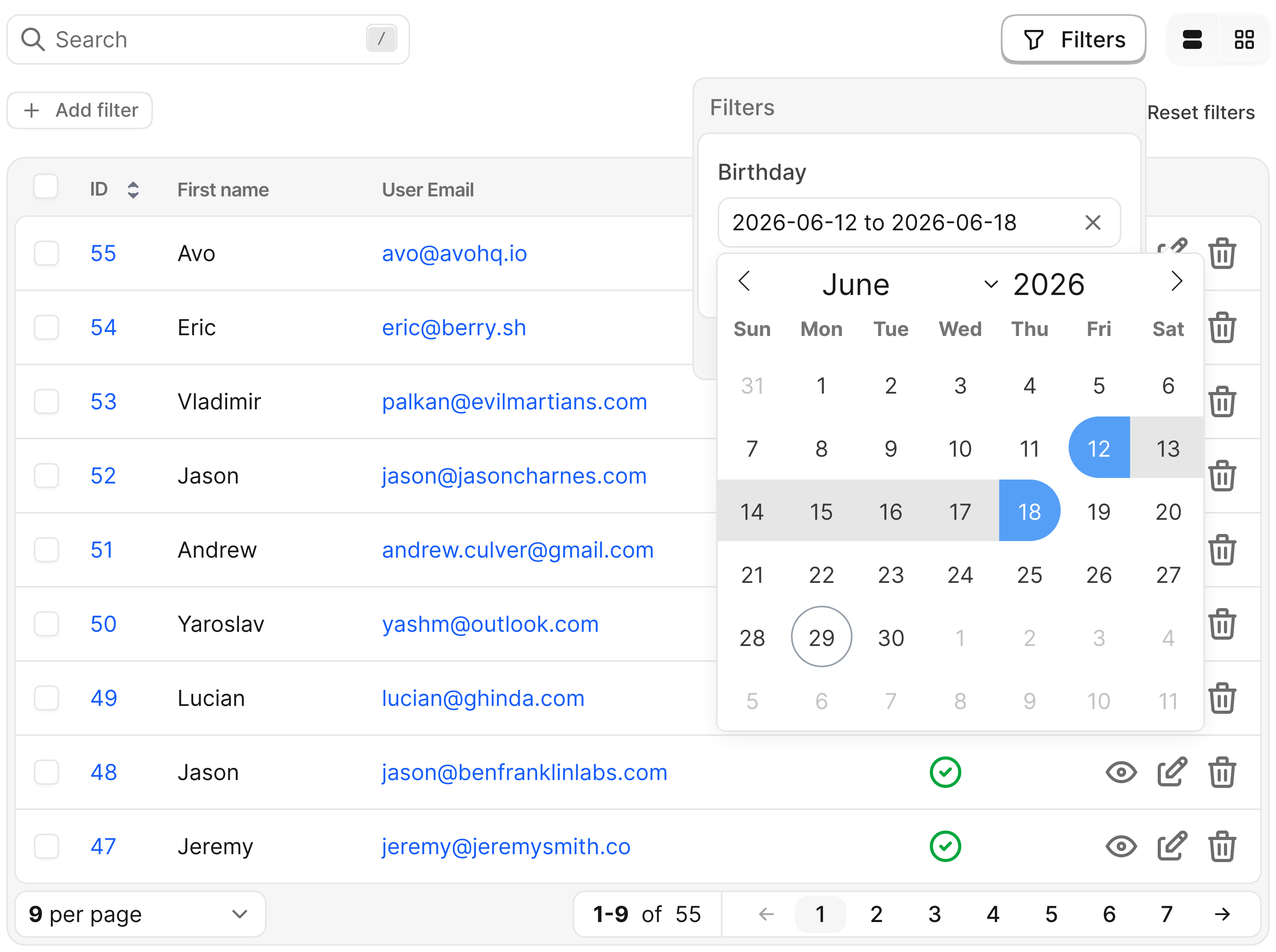Open the June month dropdown

pos(909,285)
